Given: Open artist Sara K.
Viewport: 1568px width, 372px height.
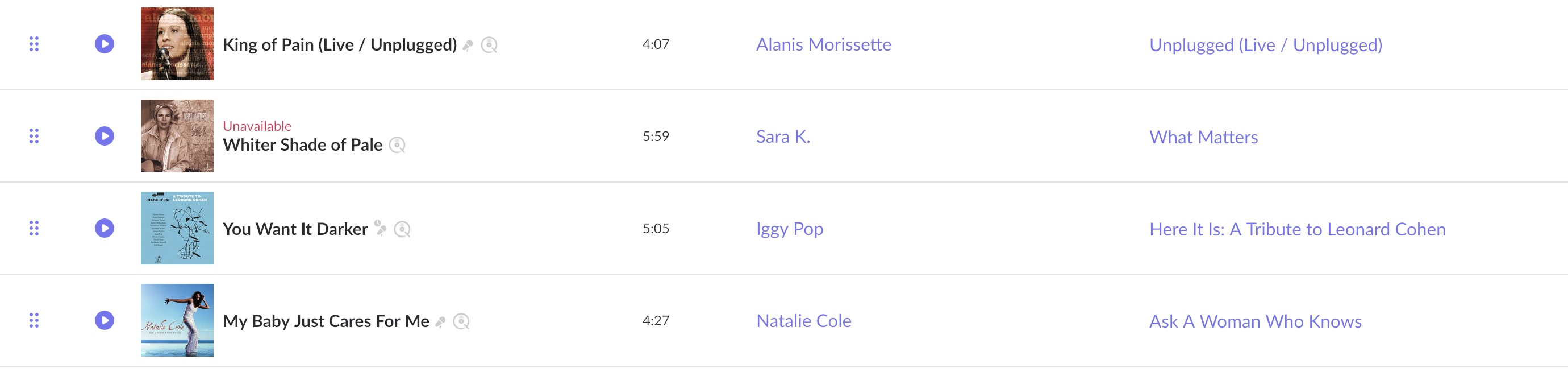Looking at the screenshot, I should point(783,137).
